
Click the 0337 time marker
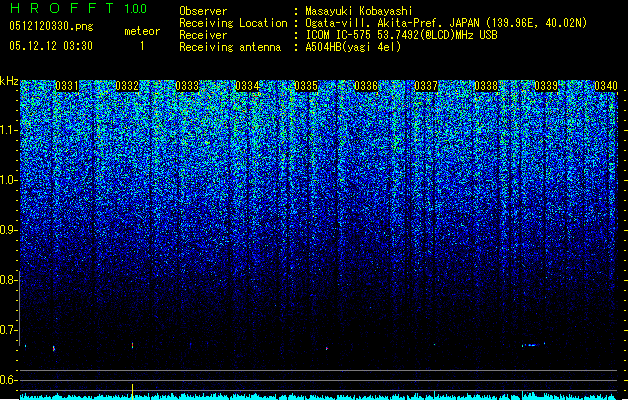point(426,86)
